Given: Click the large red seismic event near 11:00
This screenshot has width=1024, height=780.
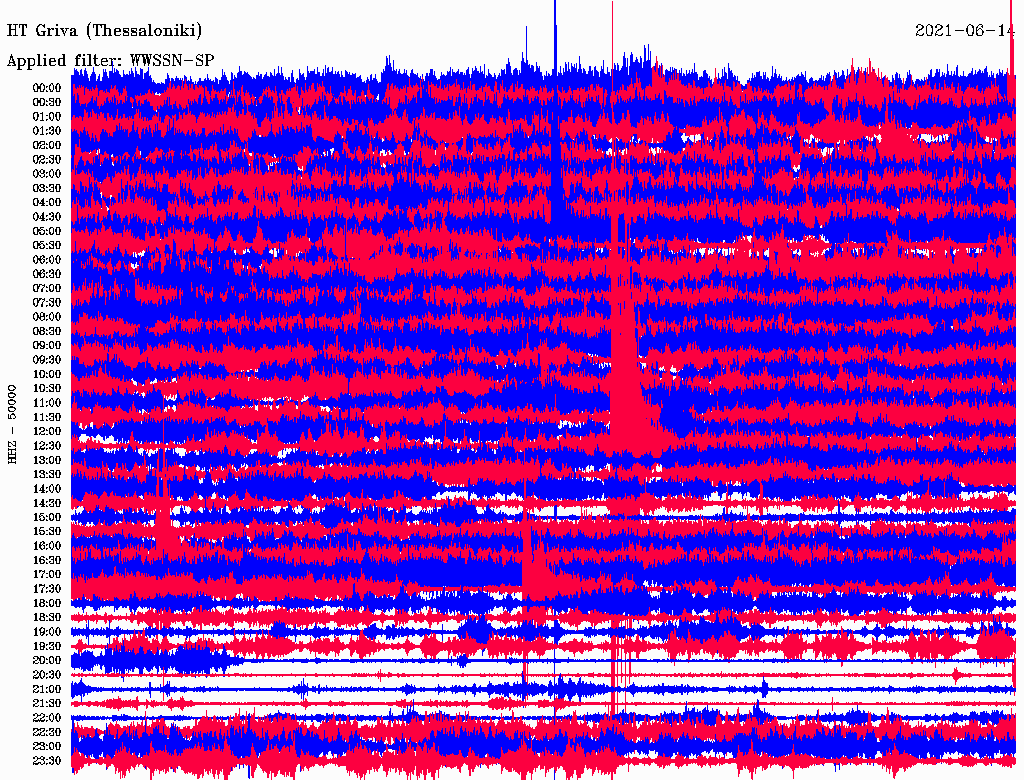Looking at the screenshot, I should 630,390.
